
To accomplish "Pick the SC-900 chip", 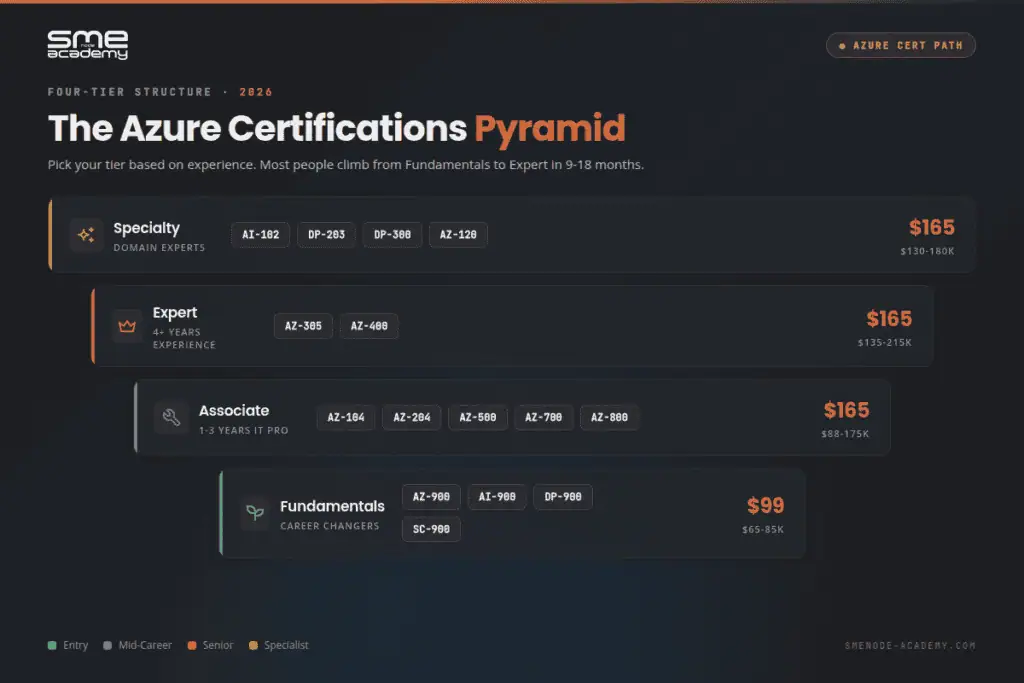I will click(431, 530).
